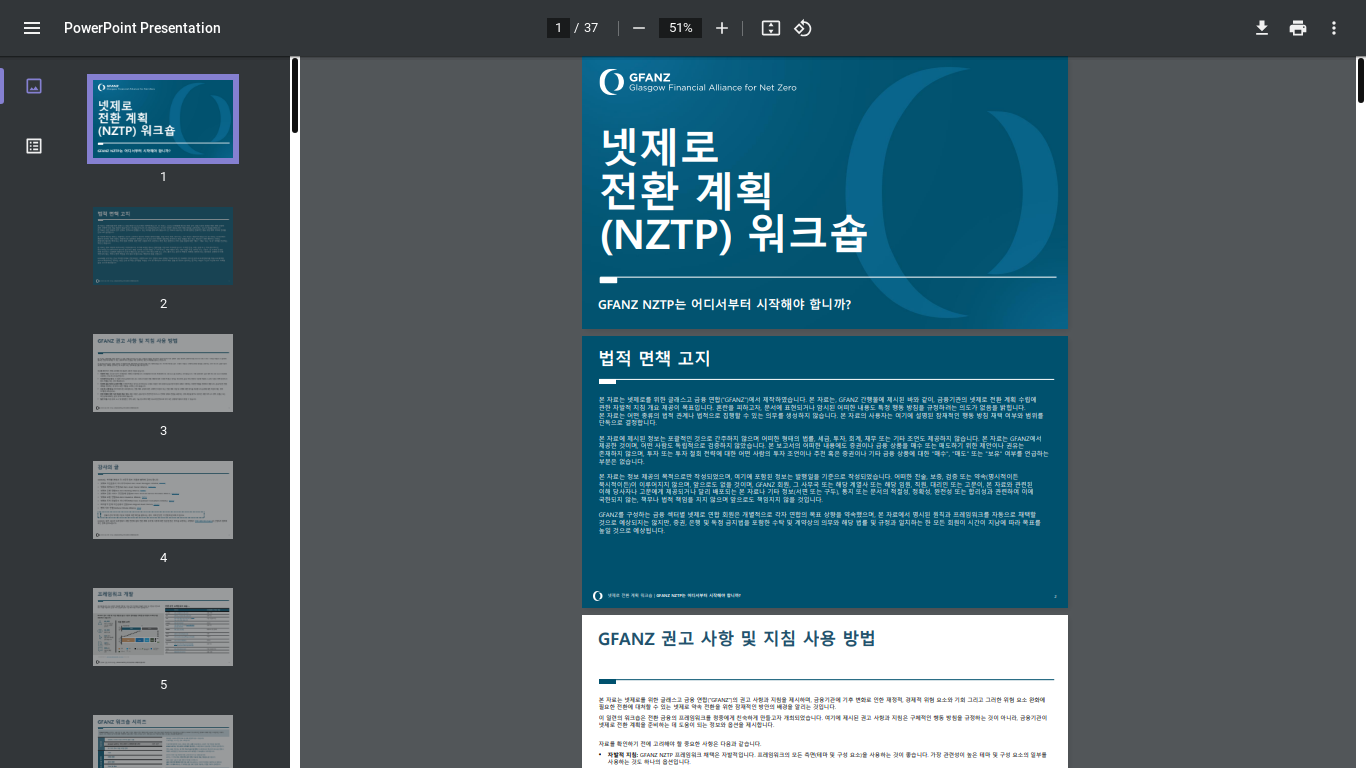The height and width of the screenshot is (768, 1366).
Task: Click the '넷제로 전환 계획 (NZTP) 워크숍' title
Action: 732,190
